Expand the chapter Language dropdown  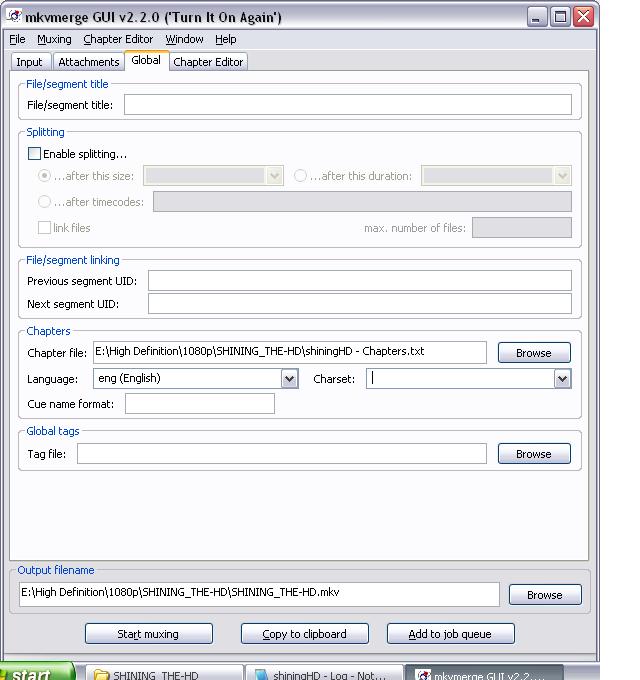(x=290, y=379)
